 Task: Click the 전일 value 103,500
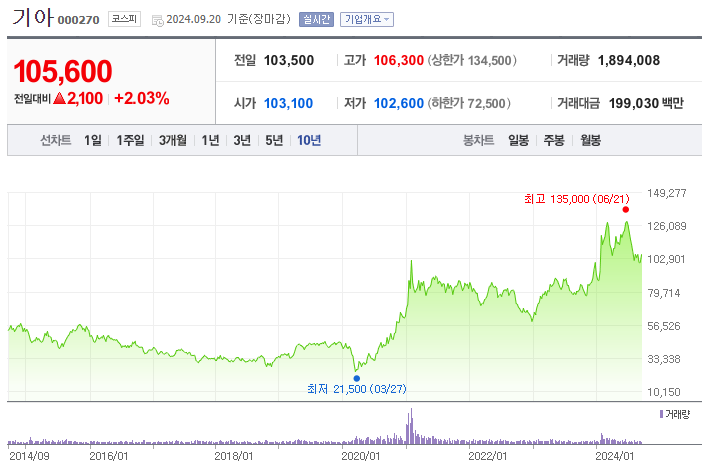coord(289,60)
